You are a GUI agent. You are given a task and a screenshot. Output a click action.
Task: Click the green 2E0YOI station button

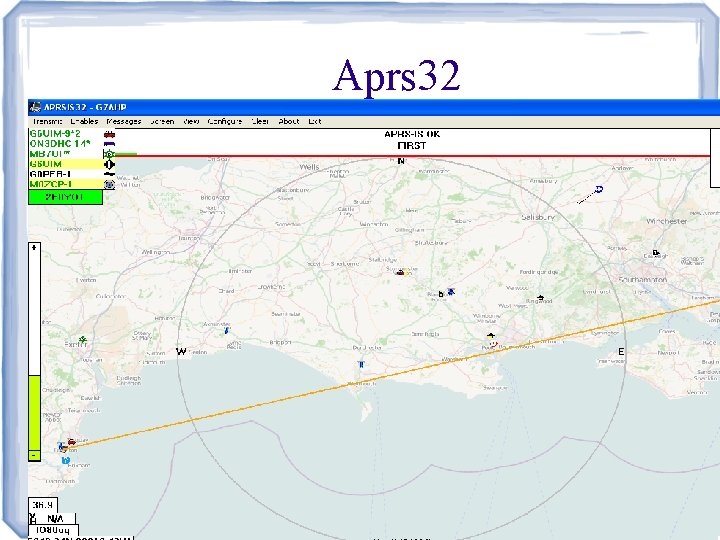(x=65, y=197)
